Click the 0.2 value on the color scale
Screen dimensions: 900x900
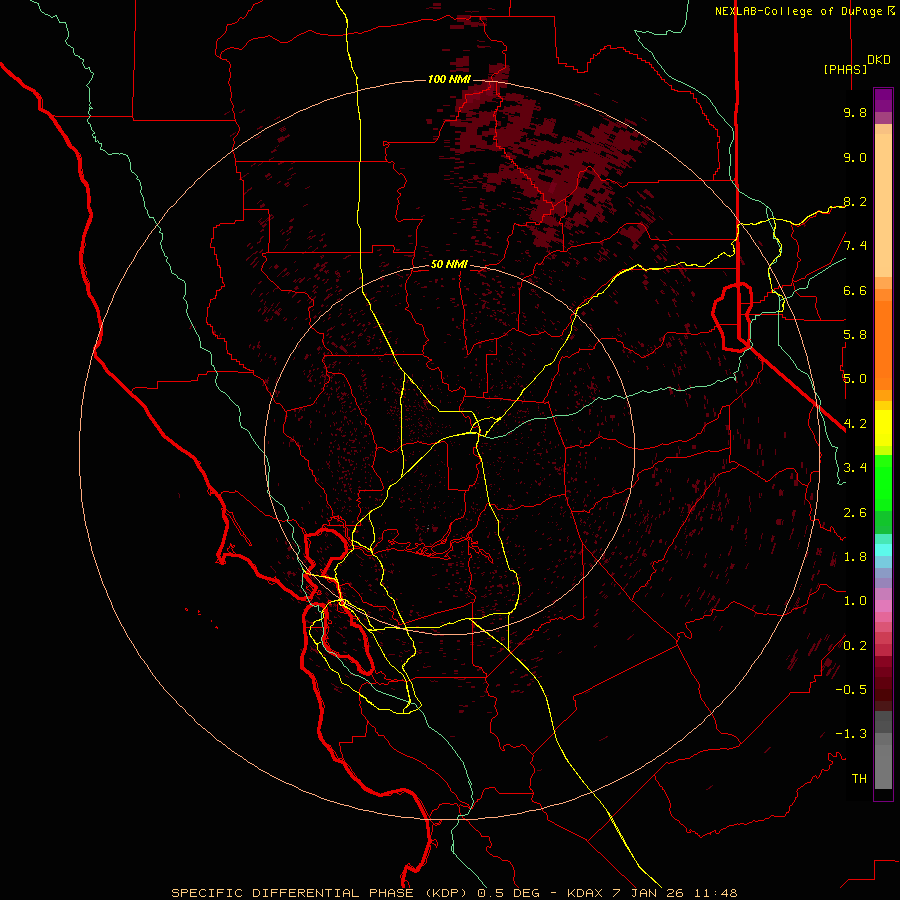pos(855,646)
